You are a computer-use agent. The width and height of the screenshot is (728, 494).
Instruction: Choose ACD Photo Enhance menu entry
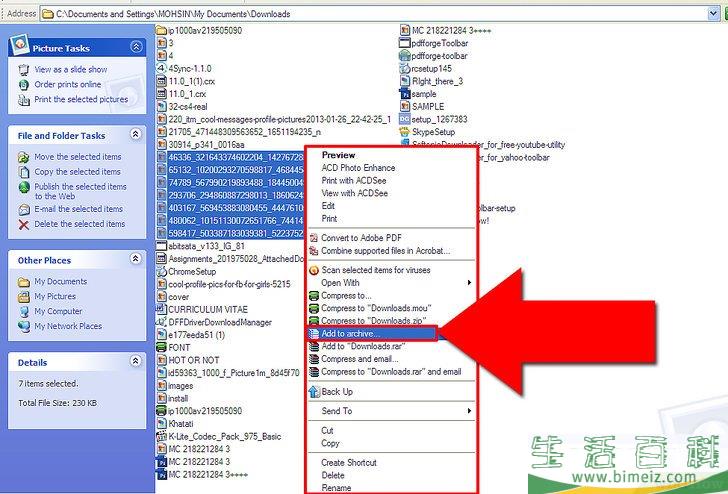pos(358,168)
